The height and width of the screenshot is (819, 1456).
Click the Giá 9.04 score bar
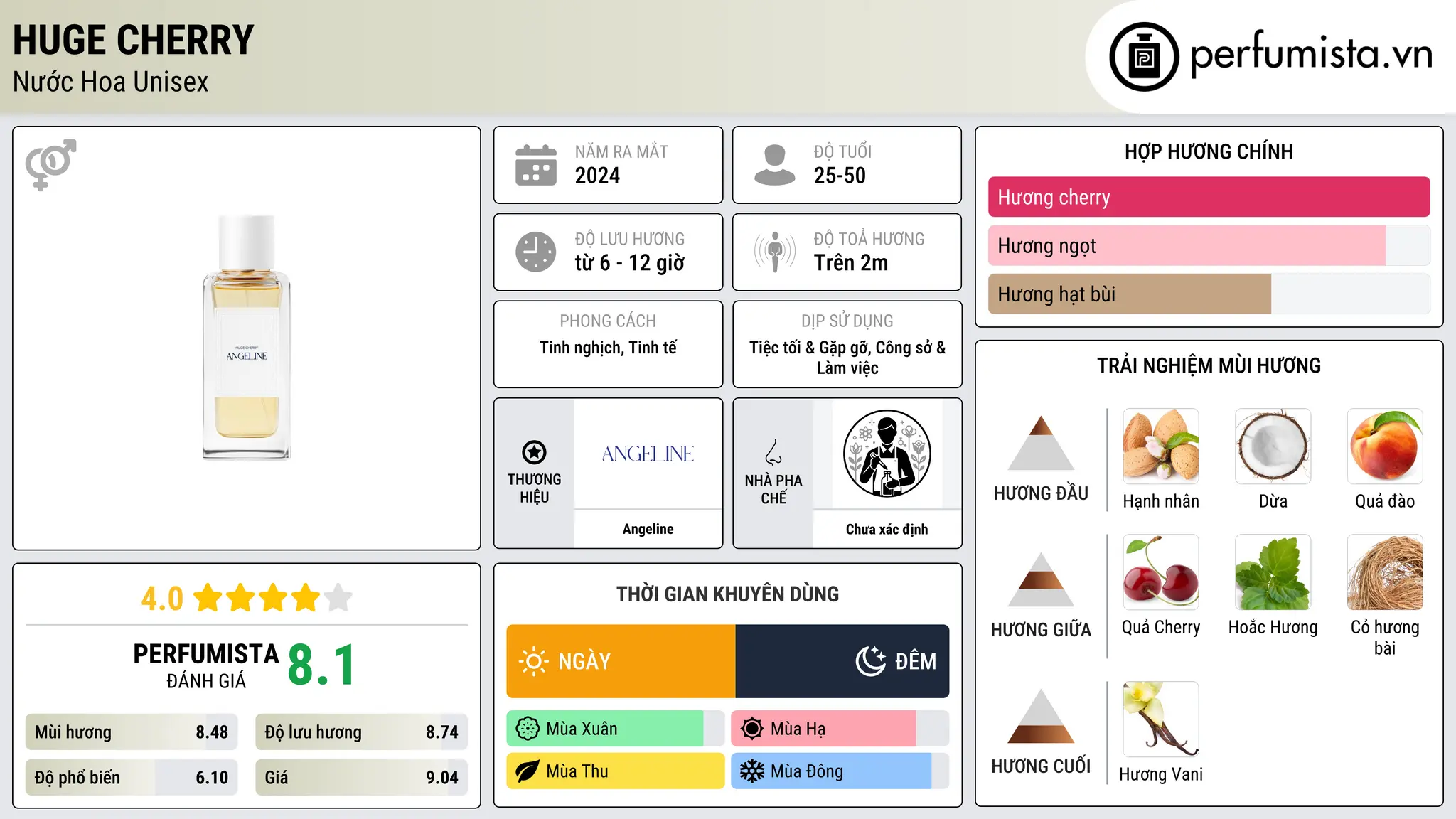362,778
